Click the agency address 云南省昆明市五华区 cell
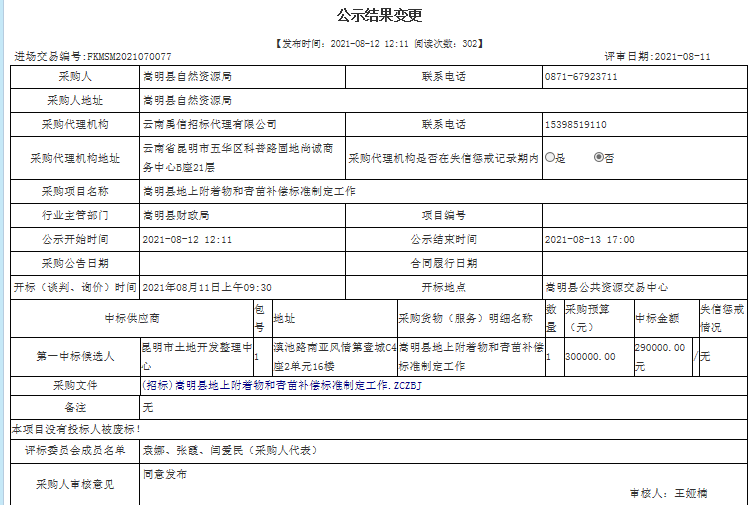 tap(242, 158)
